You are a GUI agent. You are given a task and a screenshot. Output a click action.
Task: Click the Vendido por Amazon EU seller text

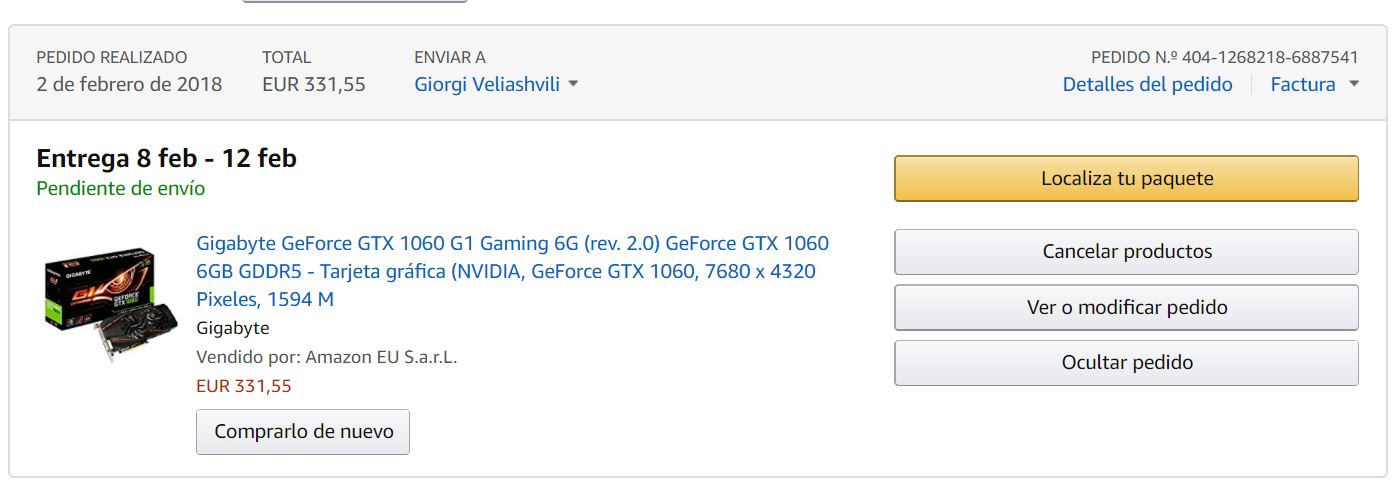(x=326, y=357)
